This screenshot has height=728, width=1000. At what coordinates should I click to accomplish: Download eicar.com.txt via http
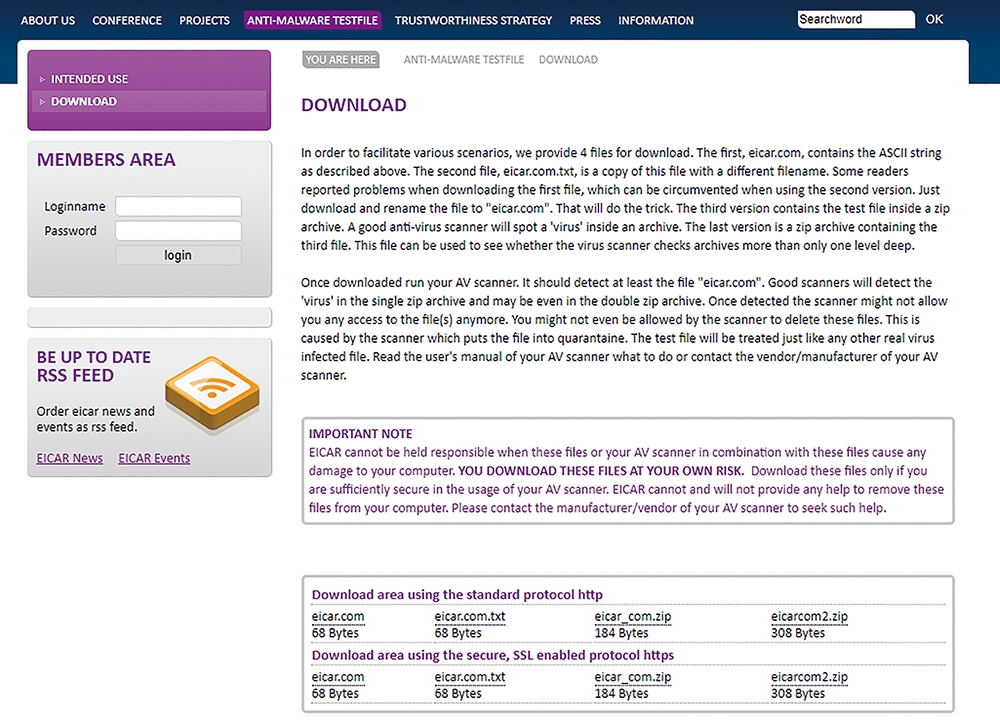click(x=470, y=616)
